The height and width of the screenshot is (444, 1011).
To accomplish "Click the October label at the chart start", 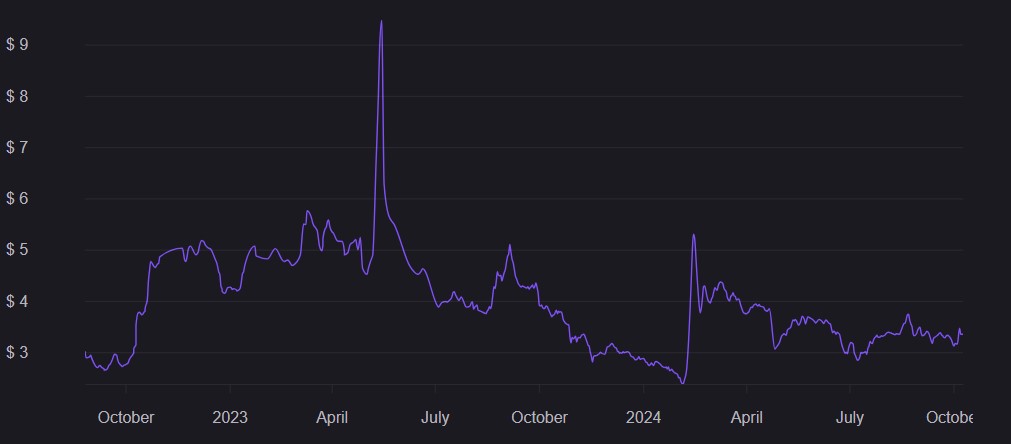I will [x=126, y=418].
